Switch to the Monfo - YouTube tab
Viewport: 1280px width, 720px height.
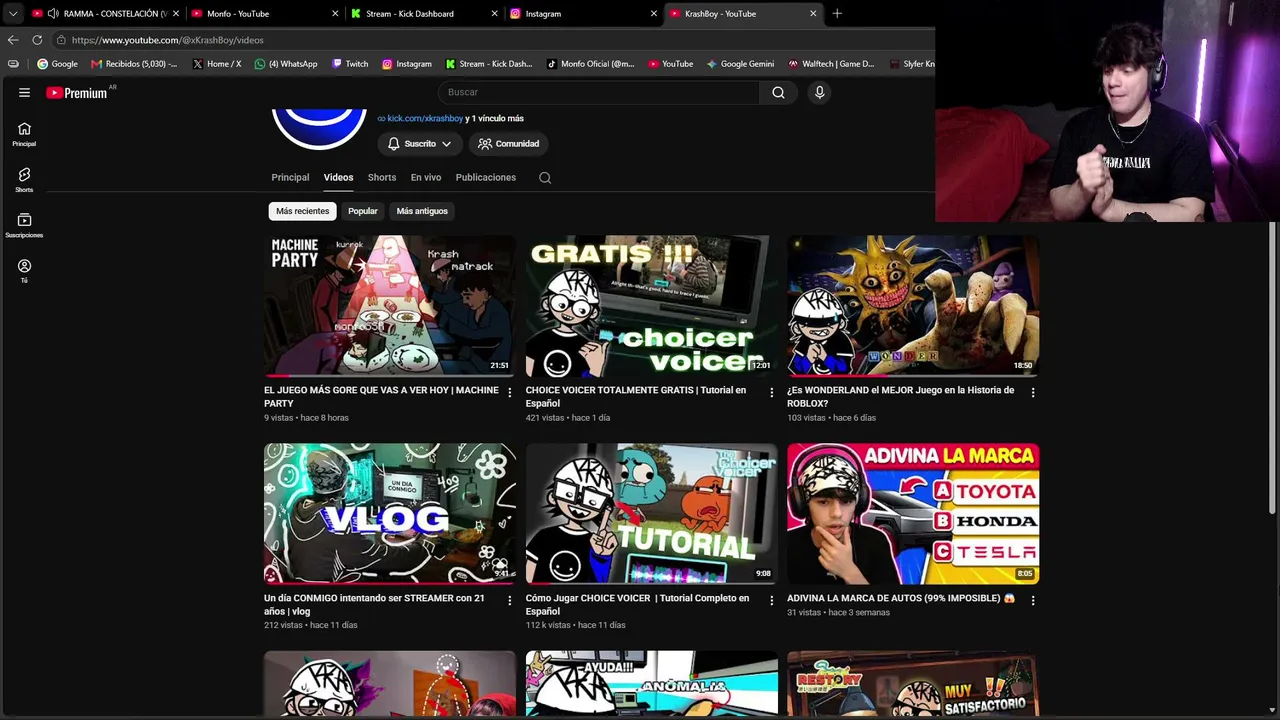(264, 14)
